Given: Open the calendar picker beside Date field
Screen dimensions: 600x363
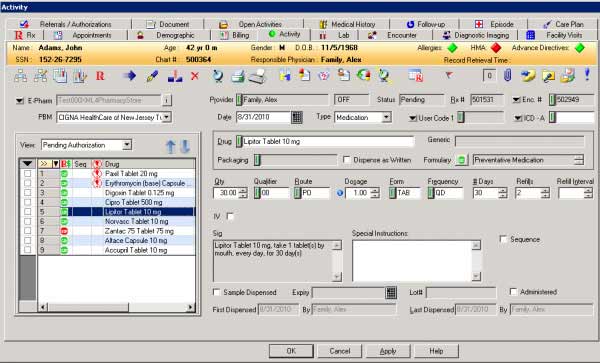Looking at the screenshot, I should tap(297, 117).
